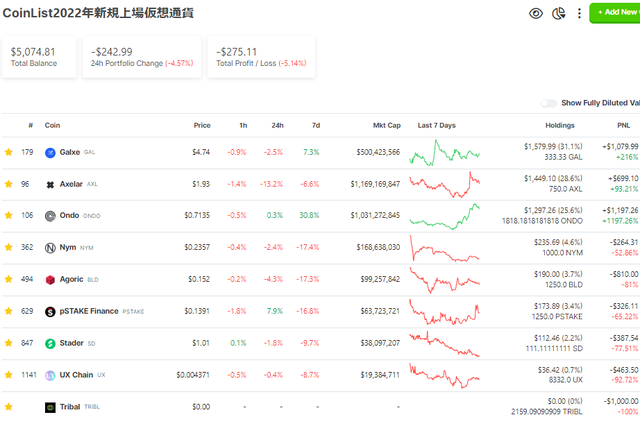The width and height of the screenshot is (640, 424).
Task: Open the three-dot more options menu
Action: [579, 13]
